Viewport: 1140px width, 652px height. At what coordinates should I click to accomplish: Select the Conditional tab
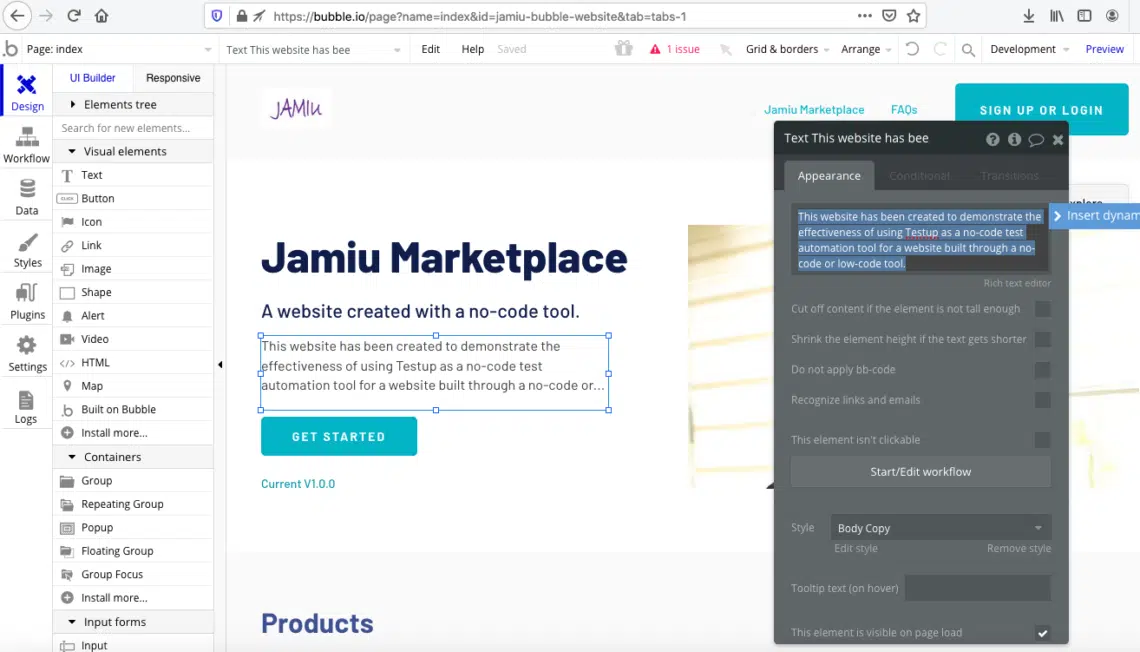[919, 176]
